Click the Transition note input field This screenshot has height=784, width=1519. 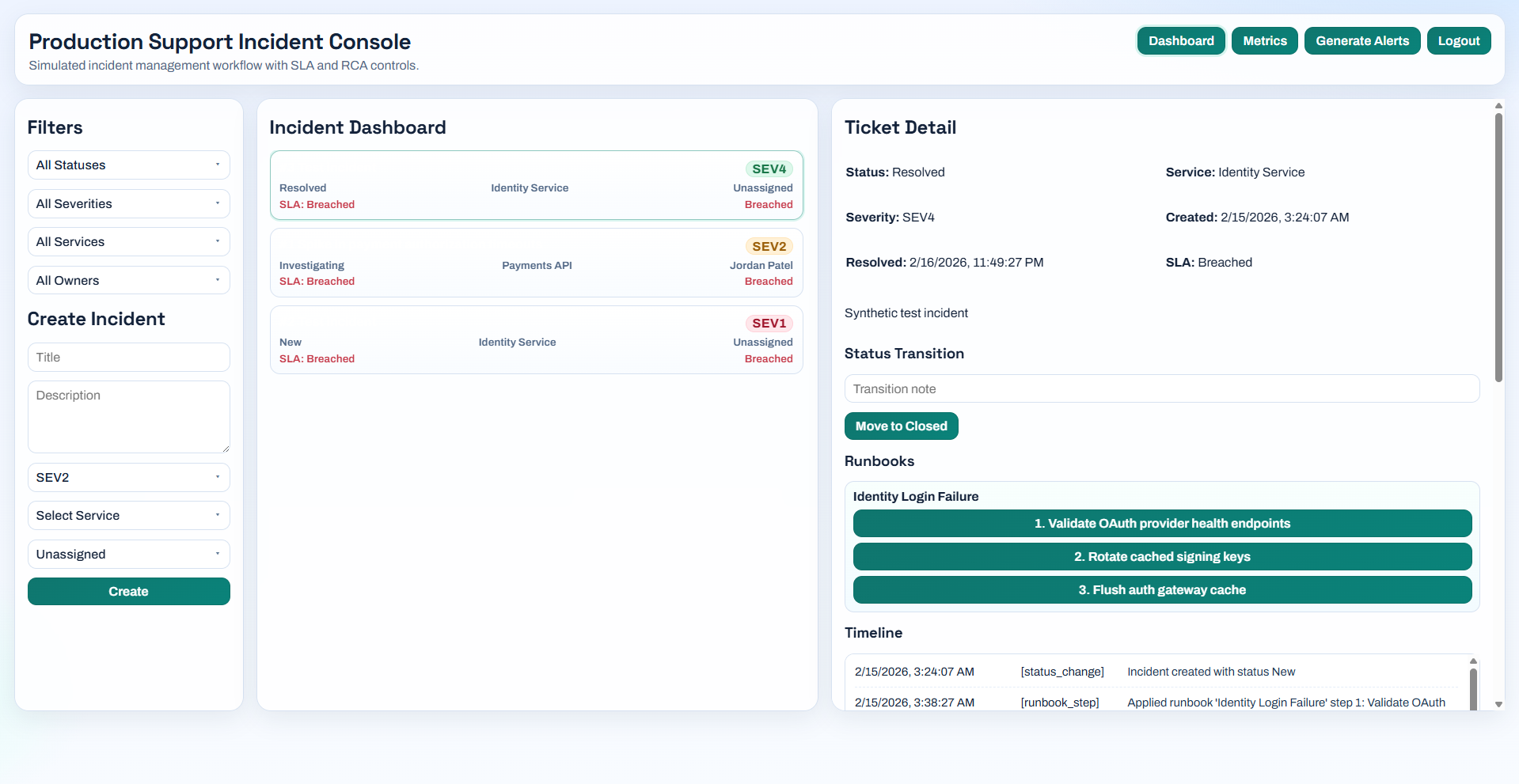(x=1161, y=388)
